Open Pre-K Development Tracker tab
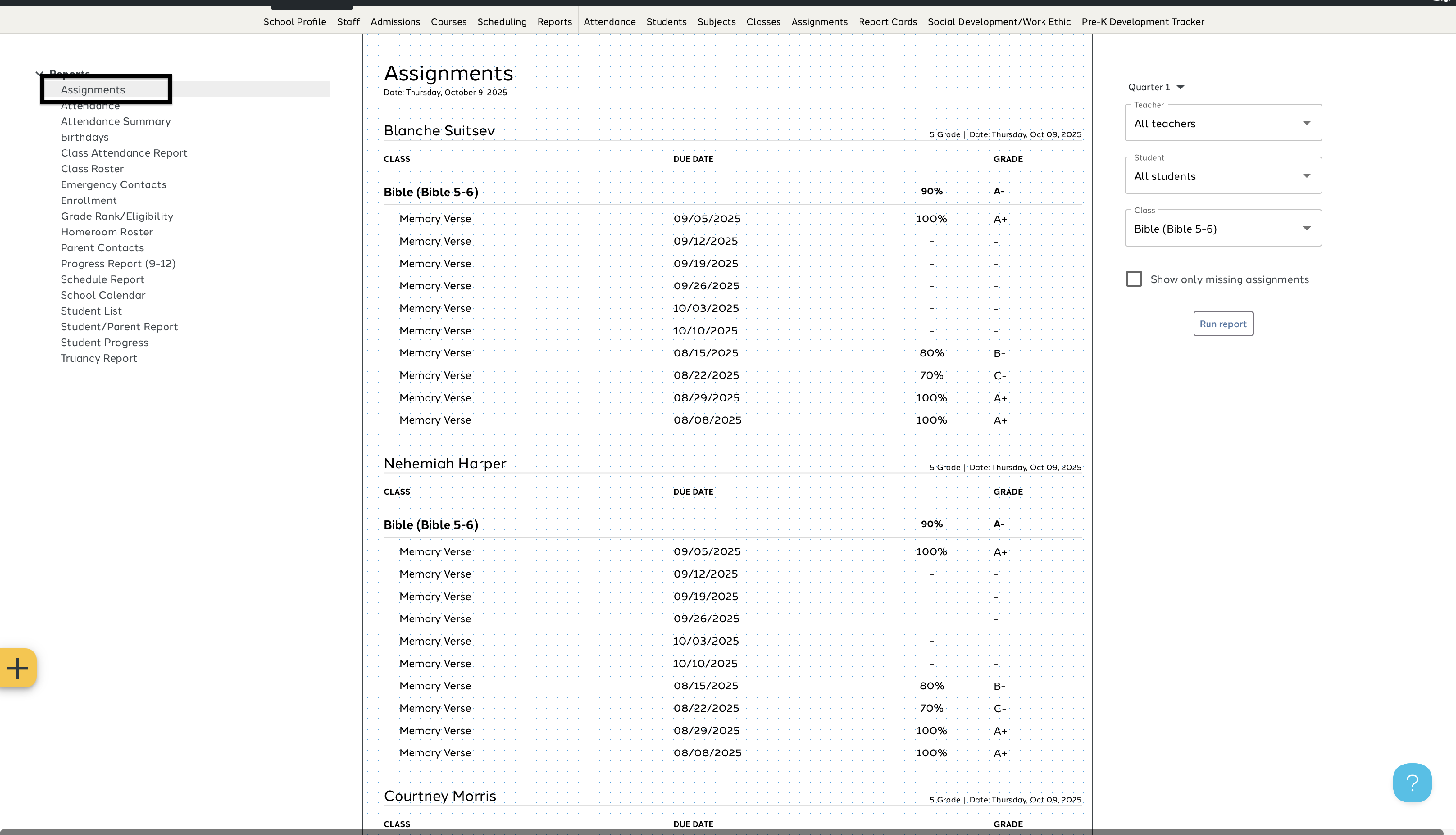The width and height of the screenshot is (1456, 835). (1142, 22)
